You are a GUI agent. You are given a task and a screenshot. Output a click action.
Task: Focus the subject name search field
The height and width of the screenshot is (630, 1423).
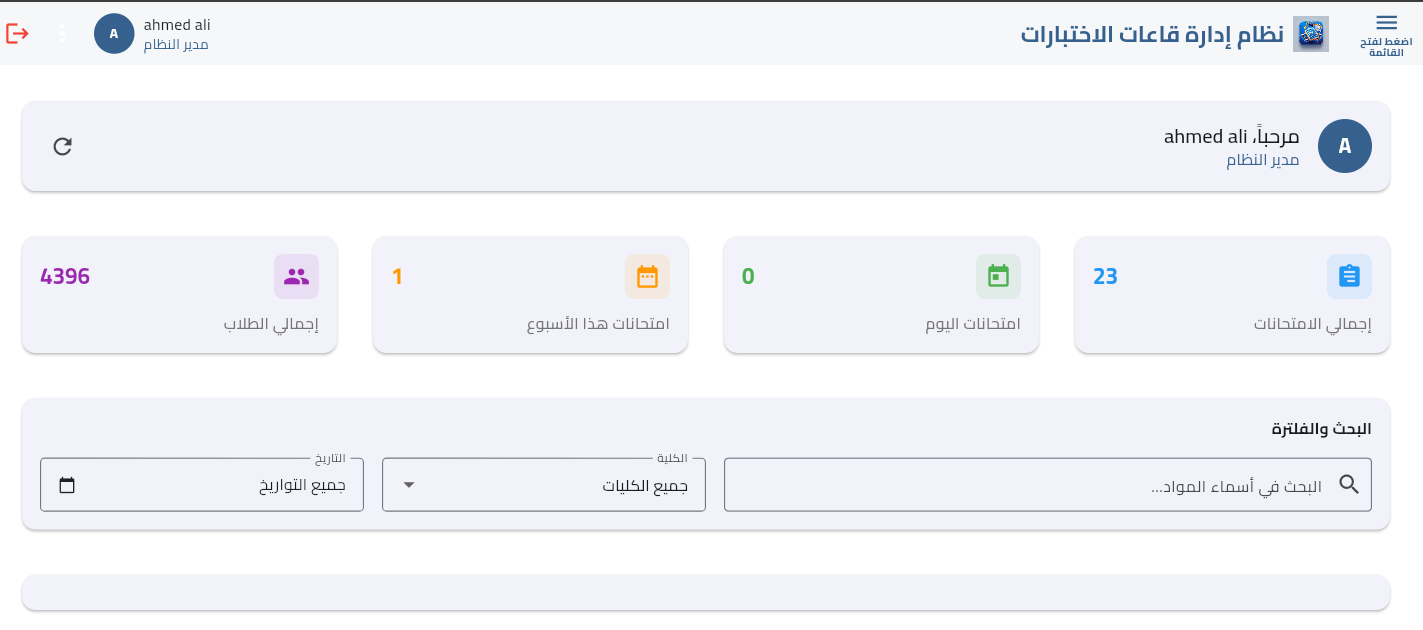tap(1048, 484)
